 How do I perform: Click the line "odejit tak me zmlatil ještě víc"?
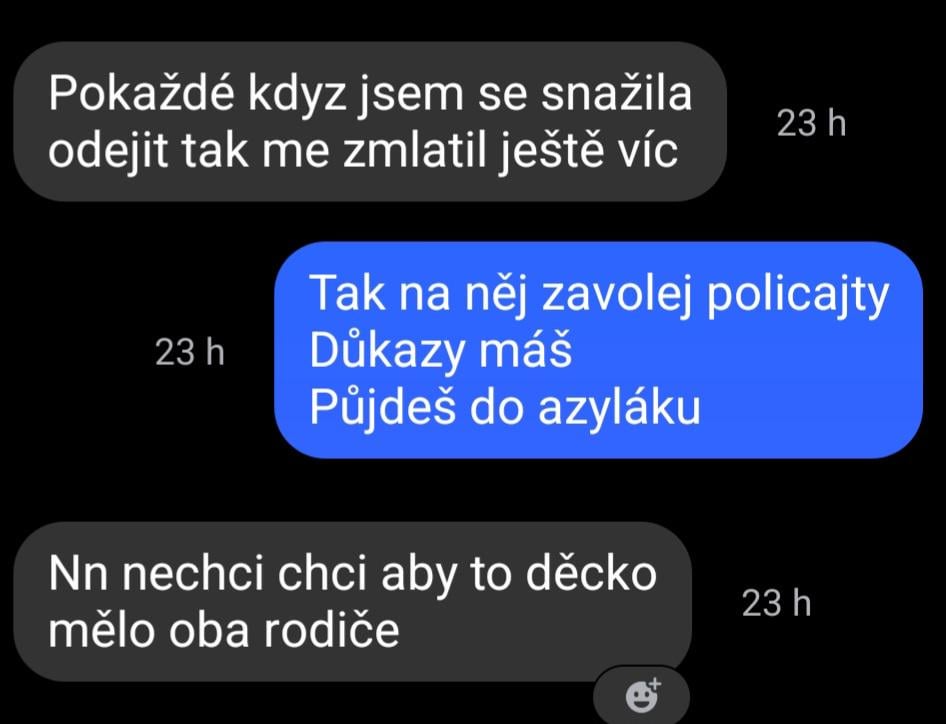point(363,150)
